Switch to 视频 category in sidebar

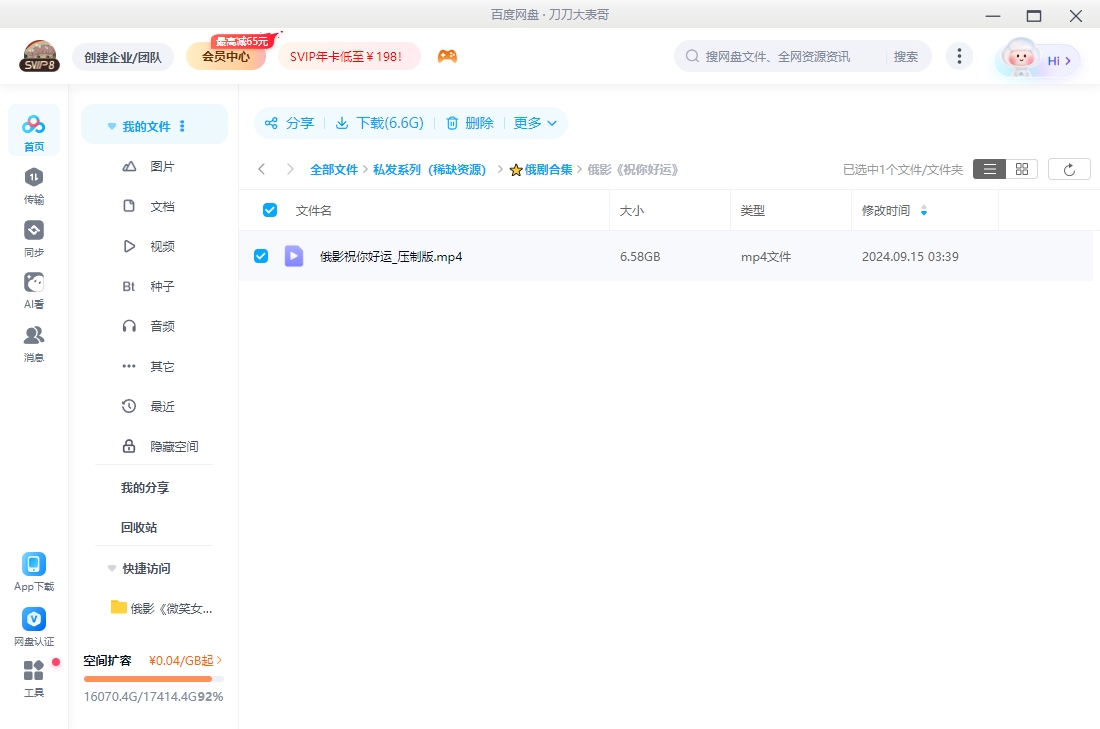coord(163,245)
